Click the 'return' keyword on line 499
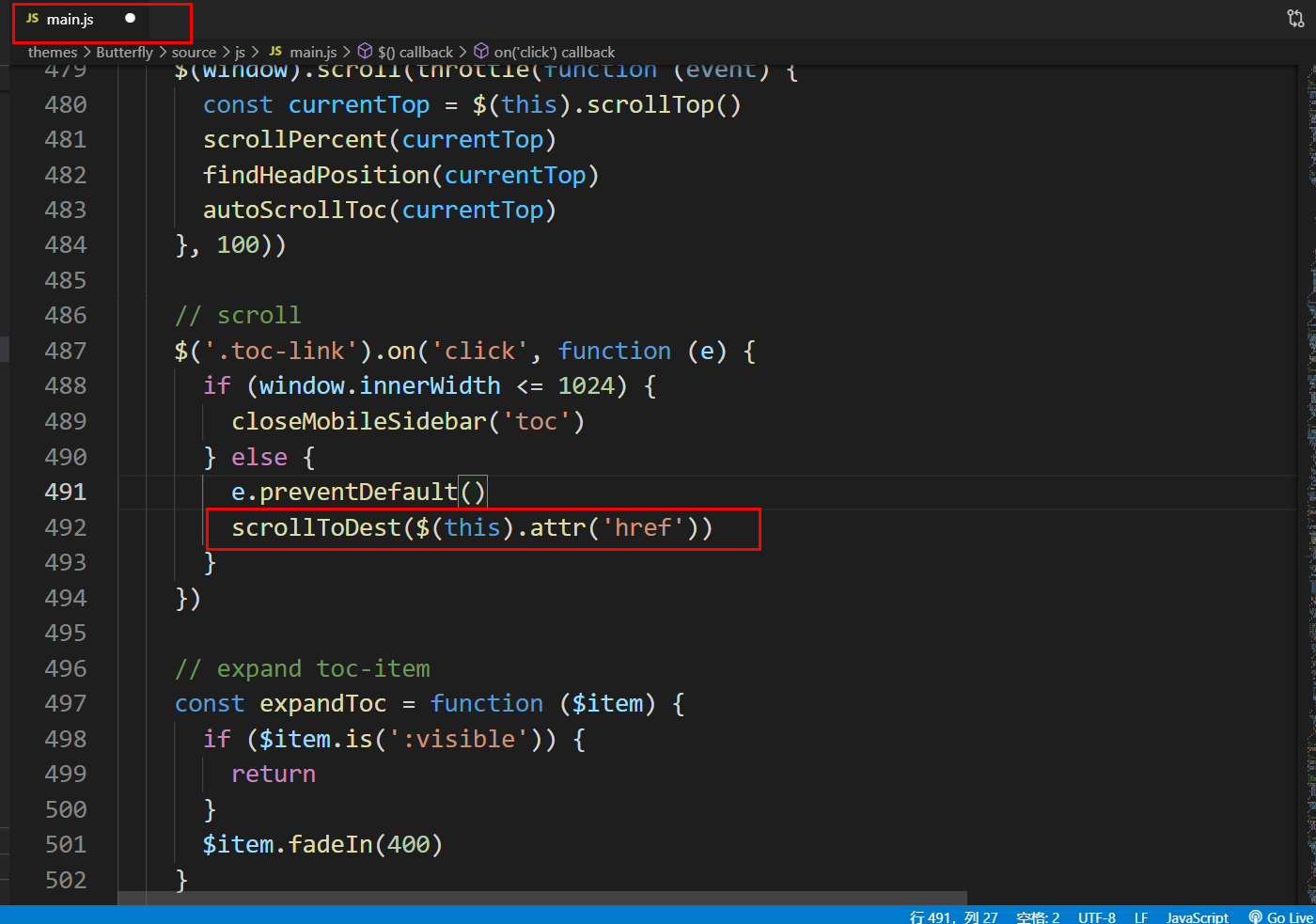The image size is (1316, 924). (274, 774)
